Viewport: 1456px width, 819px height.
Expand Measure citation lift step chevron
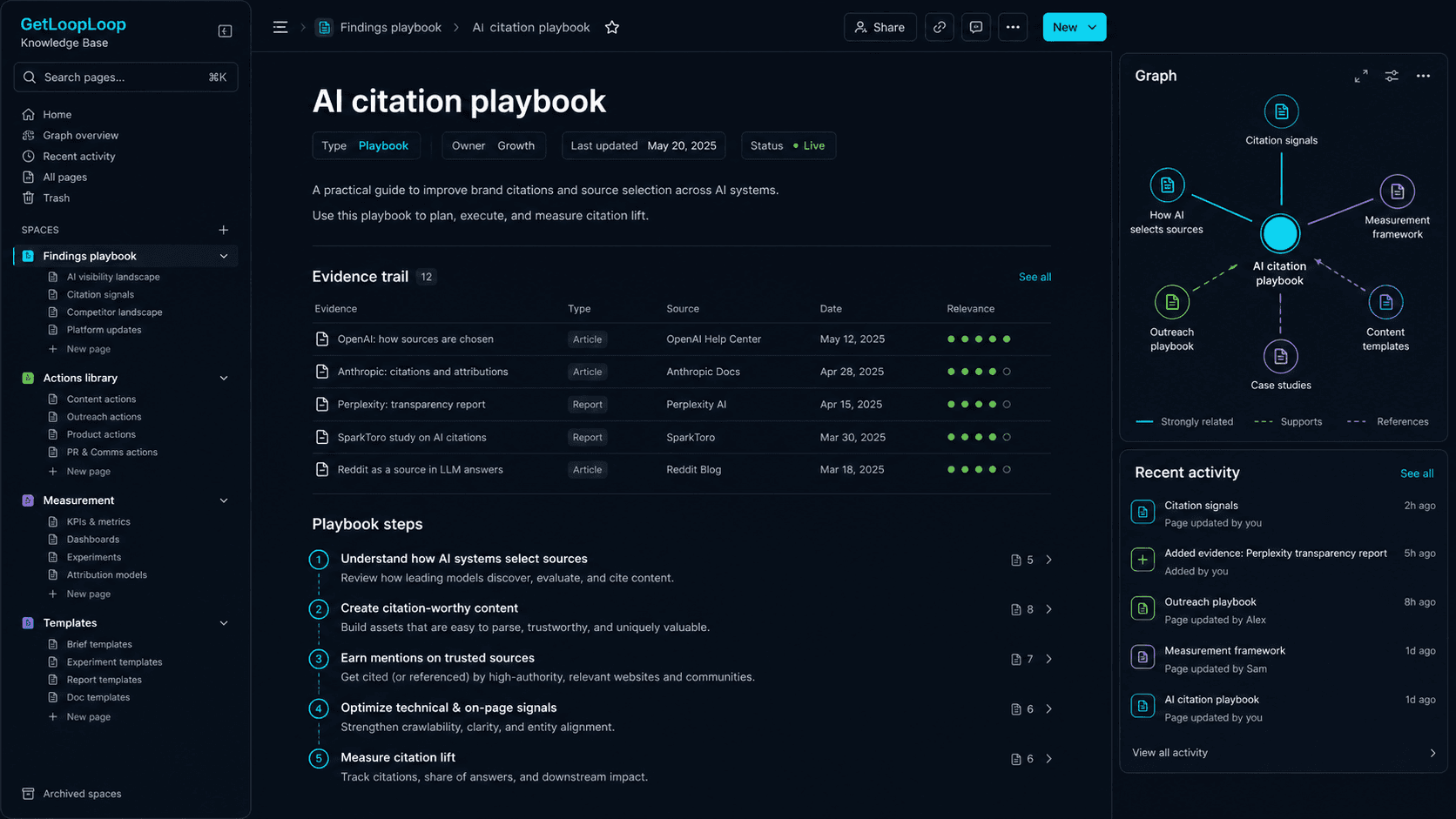click(1048, 759)
